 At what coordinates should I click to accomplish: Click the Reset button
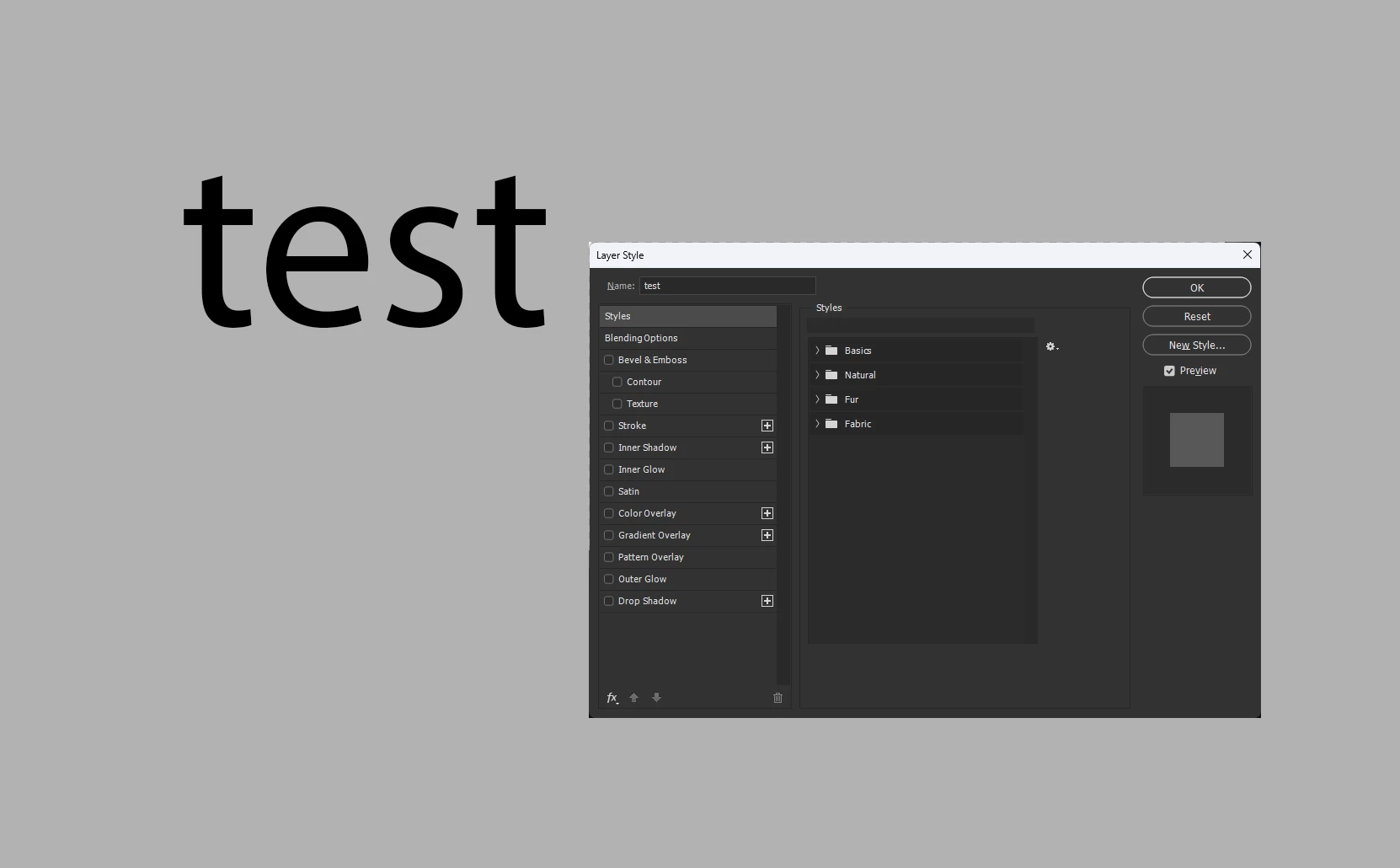point(1196,316)
